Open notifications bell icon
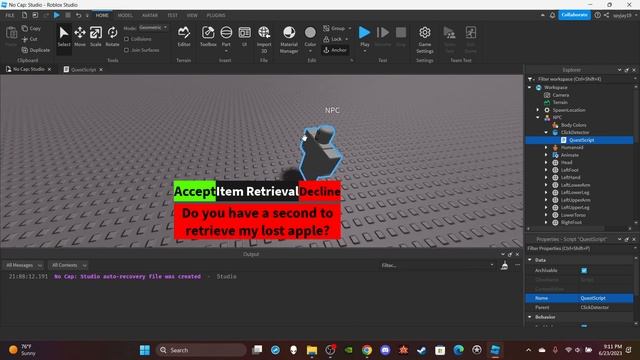 [552, 15]
